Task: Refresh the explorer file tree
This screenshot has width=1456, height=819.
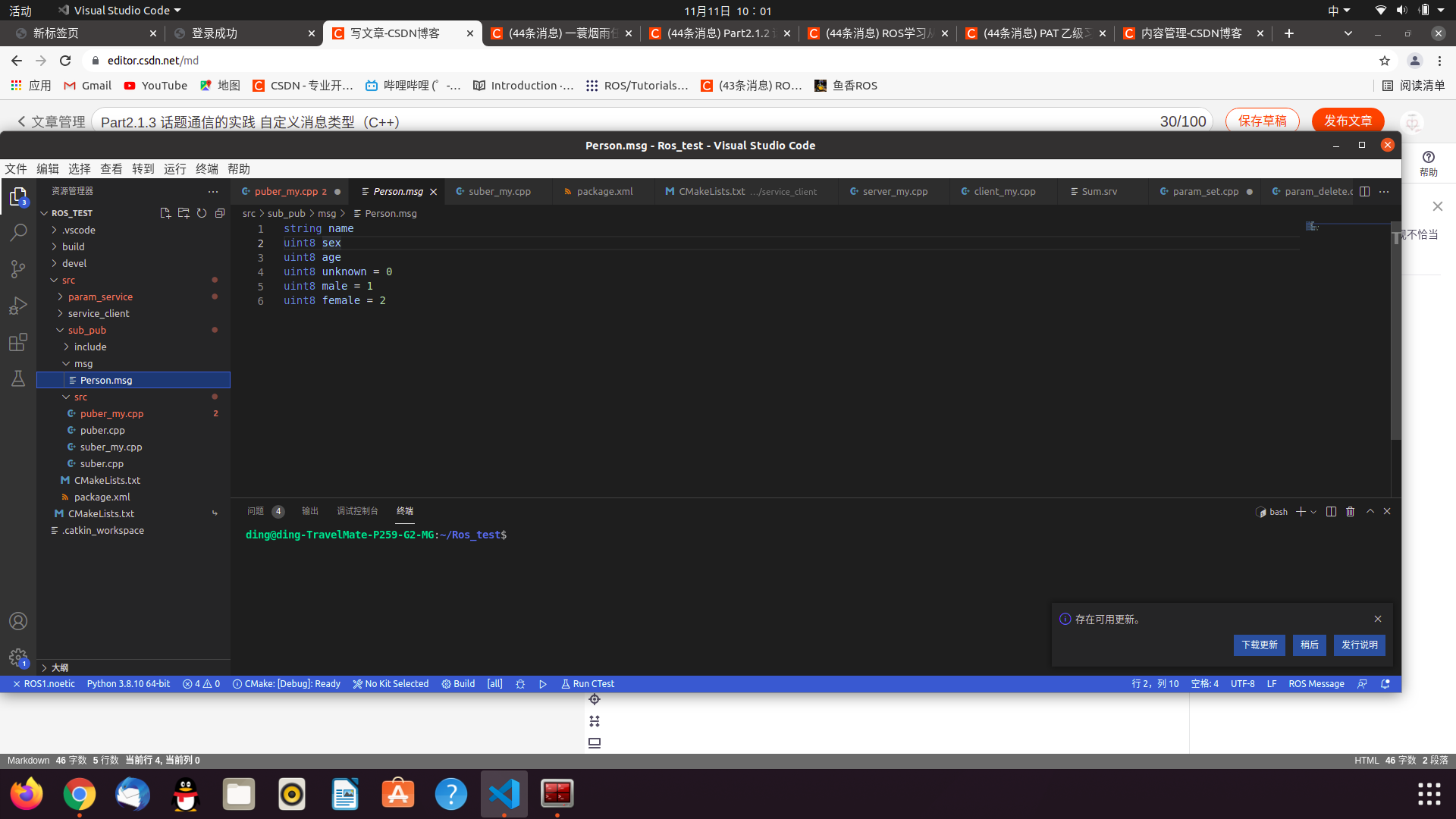Action: pos(202,213)
